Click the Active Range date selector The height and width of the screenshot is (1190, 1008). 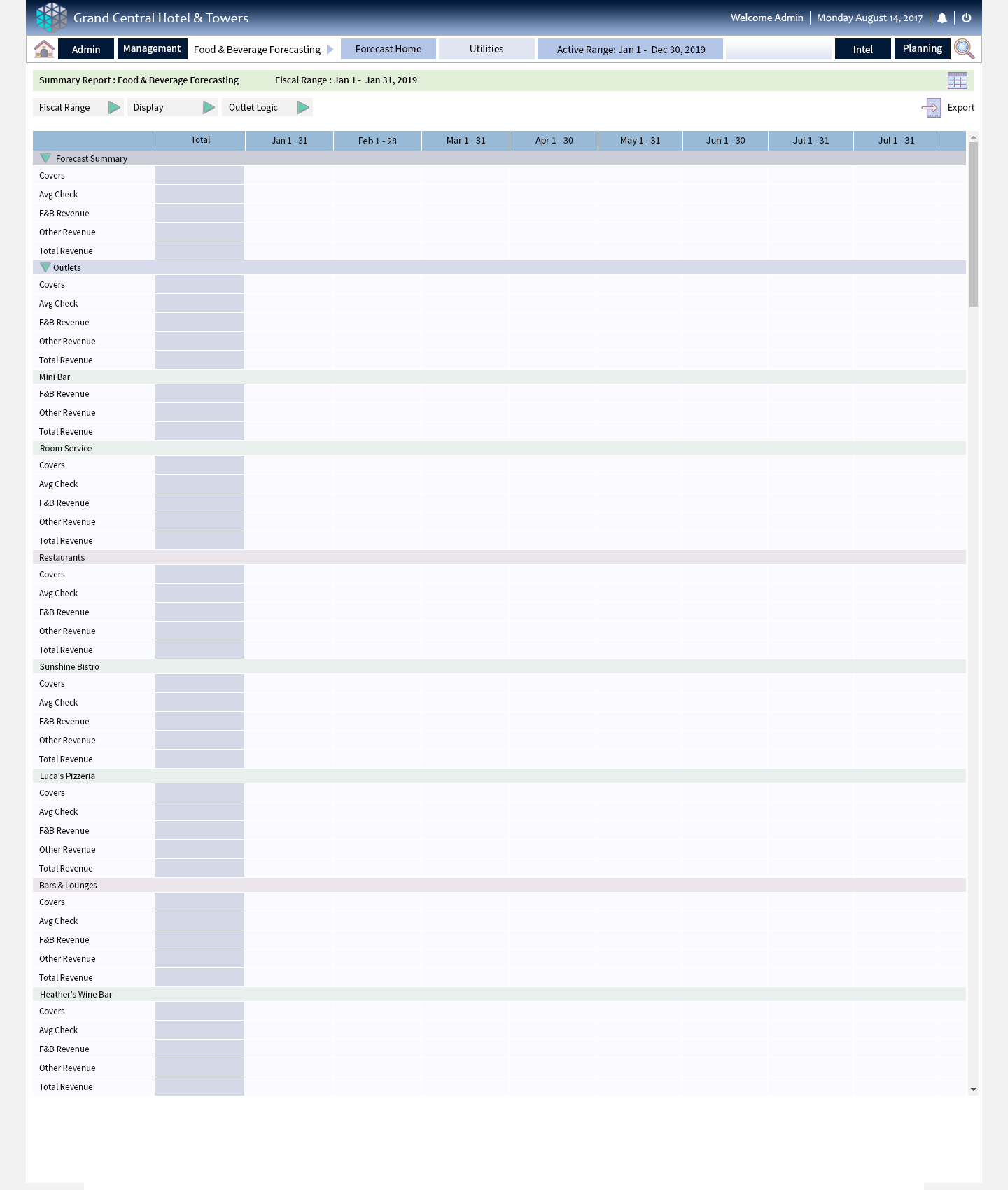[x=630, y=50]
